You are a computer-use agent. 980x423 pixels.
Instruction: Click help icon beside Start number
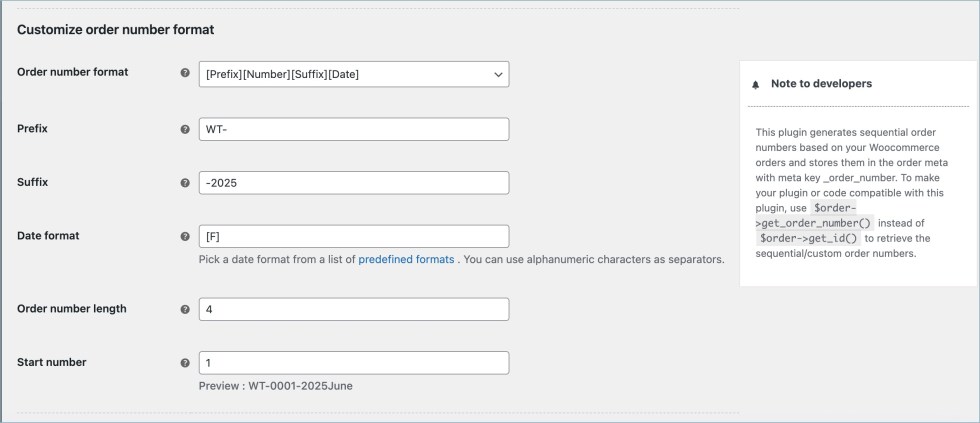coord(185,363)
